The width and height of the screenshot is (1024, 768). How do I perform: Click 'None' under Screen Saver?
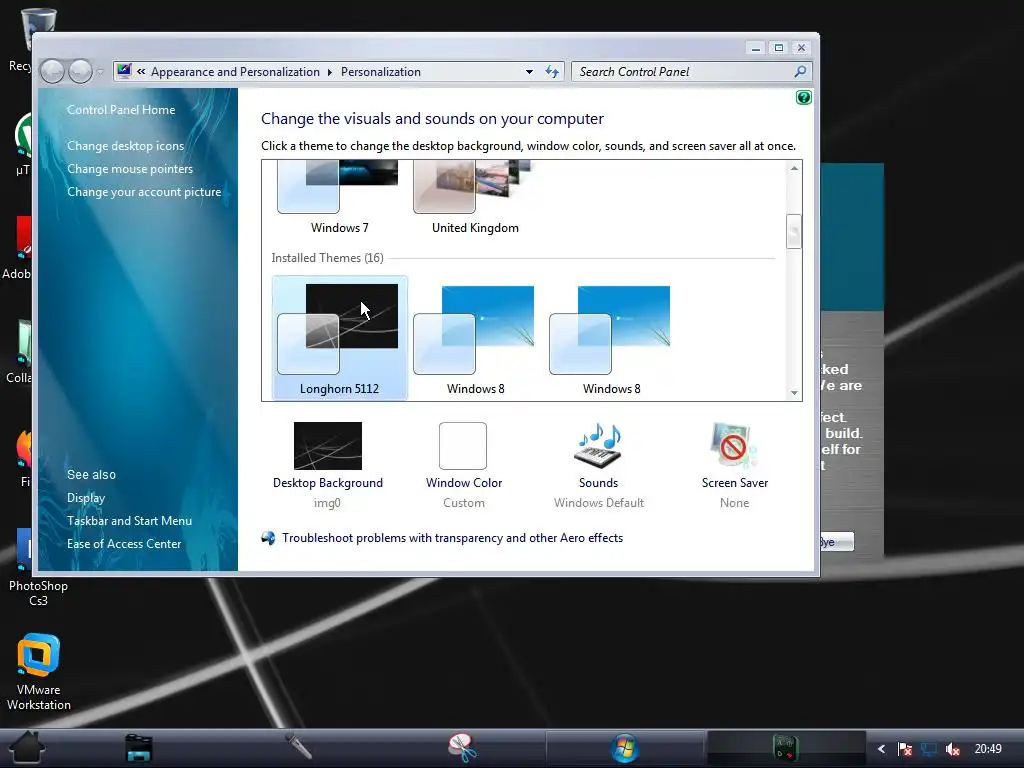click(x=735, y=503)
